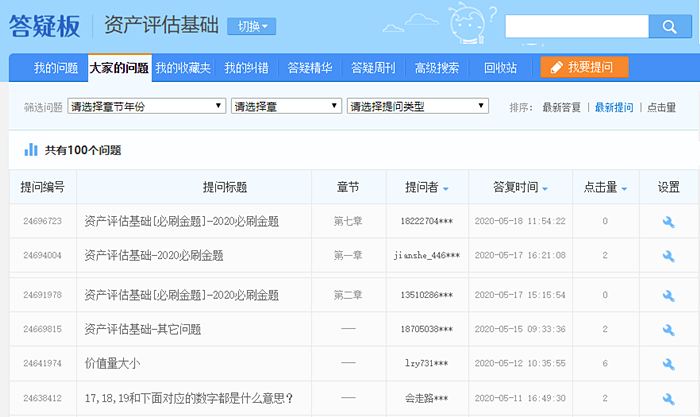
Task: Go to the 高级搜索 tab
Action: coord(437,68)
